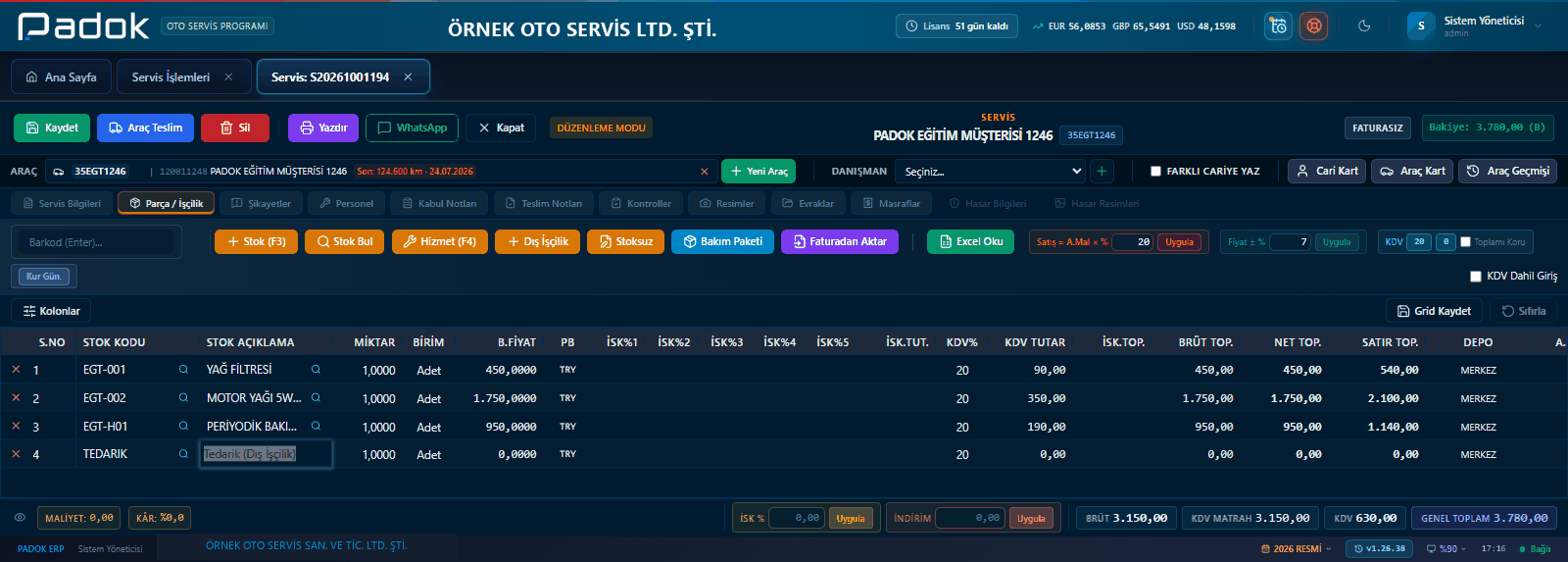Viewport: 1568px width, 562px height.
Task: Click the Kaydet save button
Action: click(52, 128)
